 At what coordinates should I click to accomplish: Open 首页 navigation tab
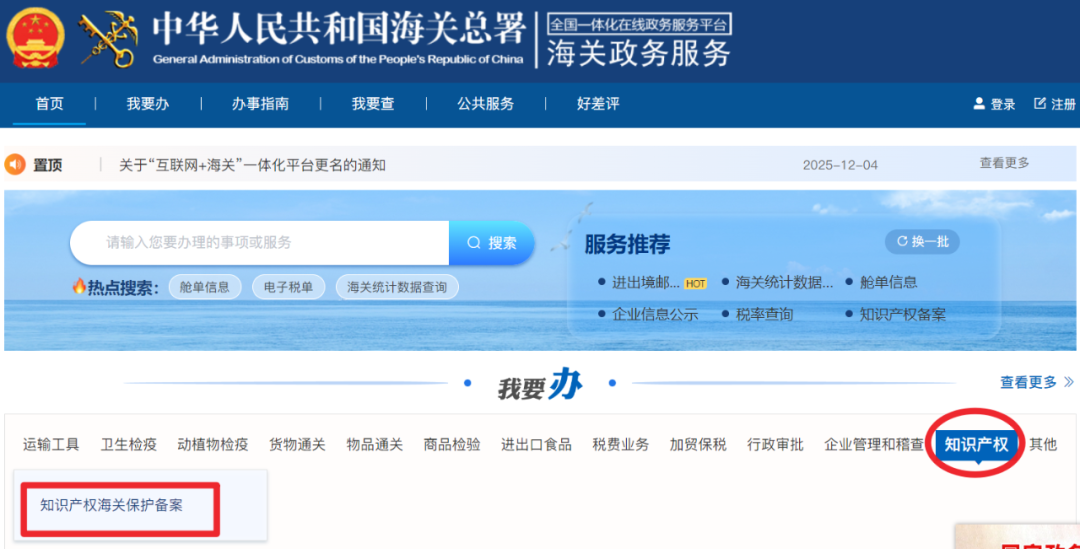coord(49,104)
